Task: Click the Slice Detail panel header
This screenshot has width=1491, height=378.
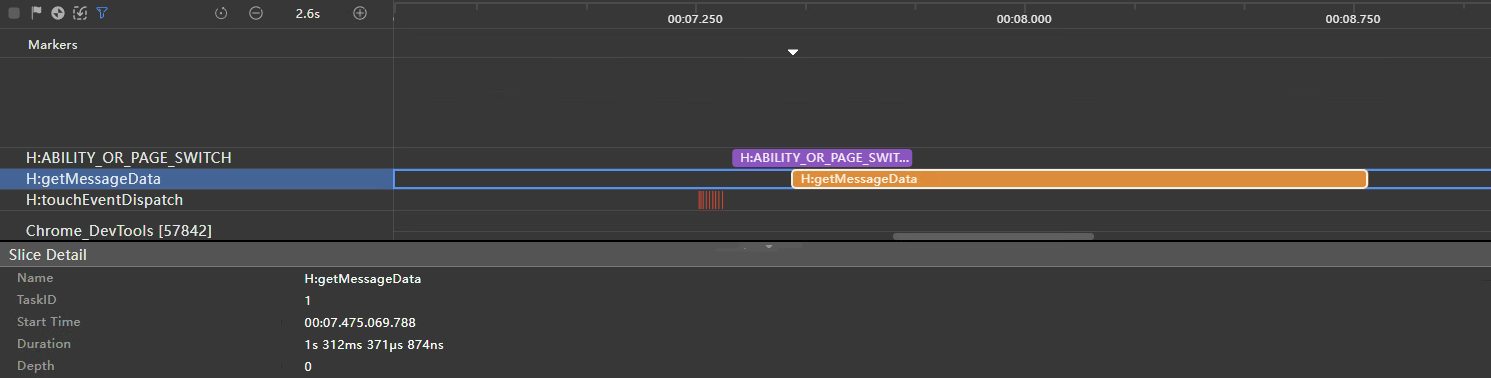Action: point(745,255)
